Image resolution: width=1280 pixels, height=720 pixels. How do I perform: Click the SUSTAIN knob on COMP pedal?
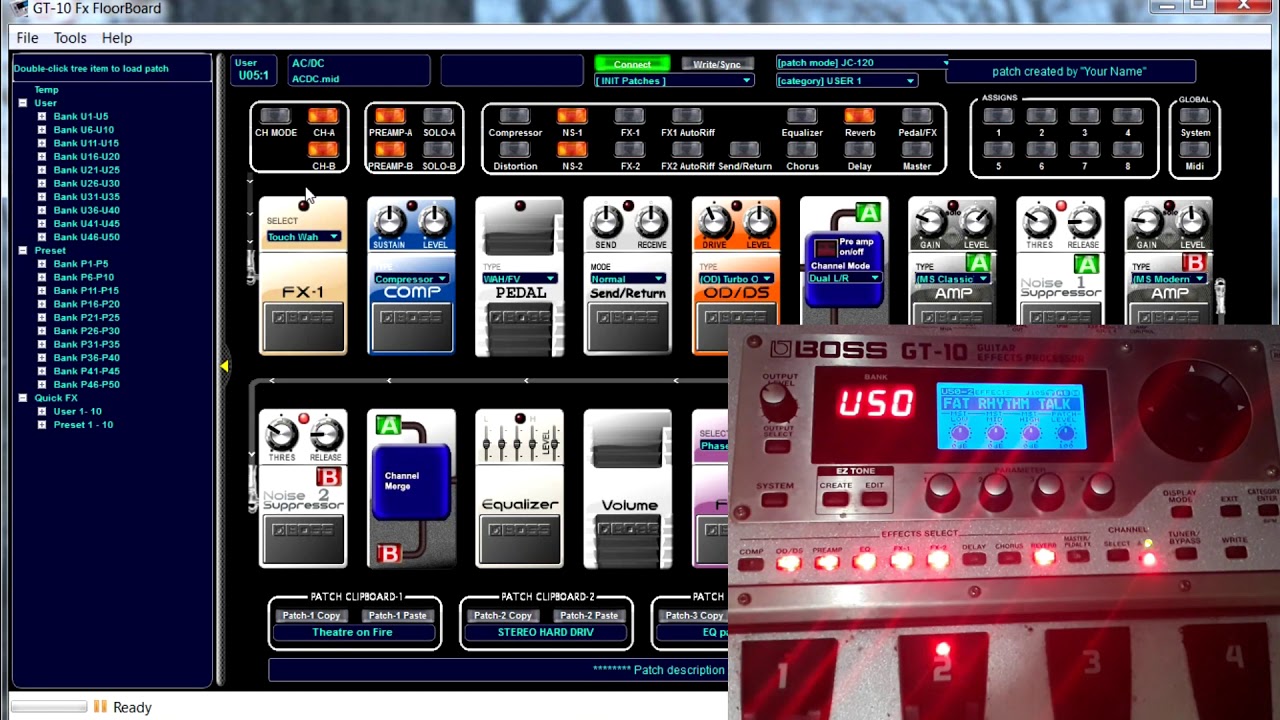[x=389, y=222]
